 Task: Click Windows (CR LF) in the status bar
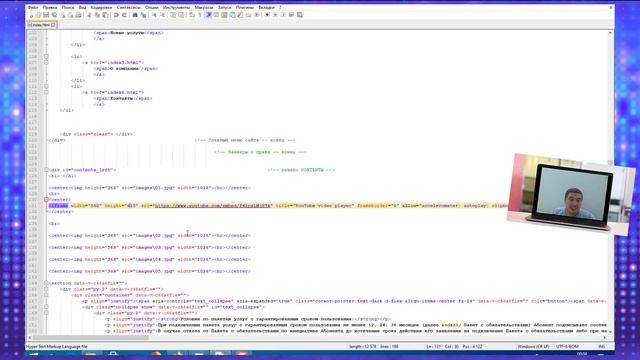pos(533,347)
